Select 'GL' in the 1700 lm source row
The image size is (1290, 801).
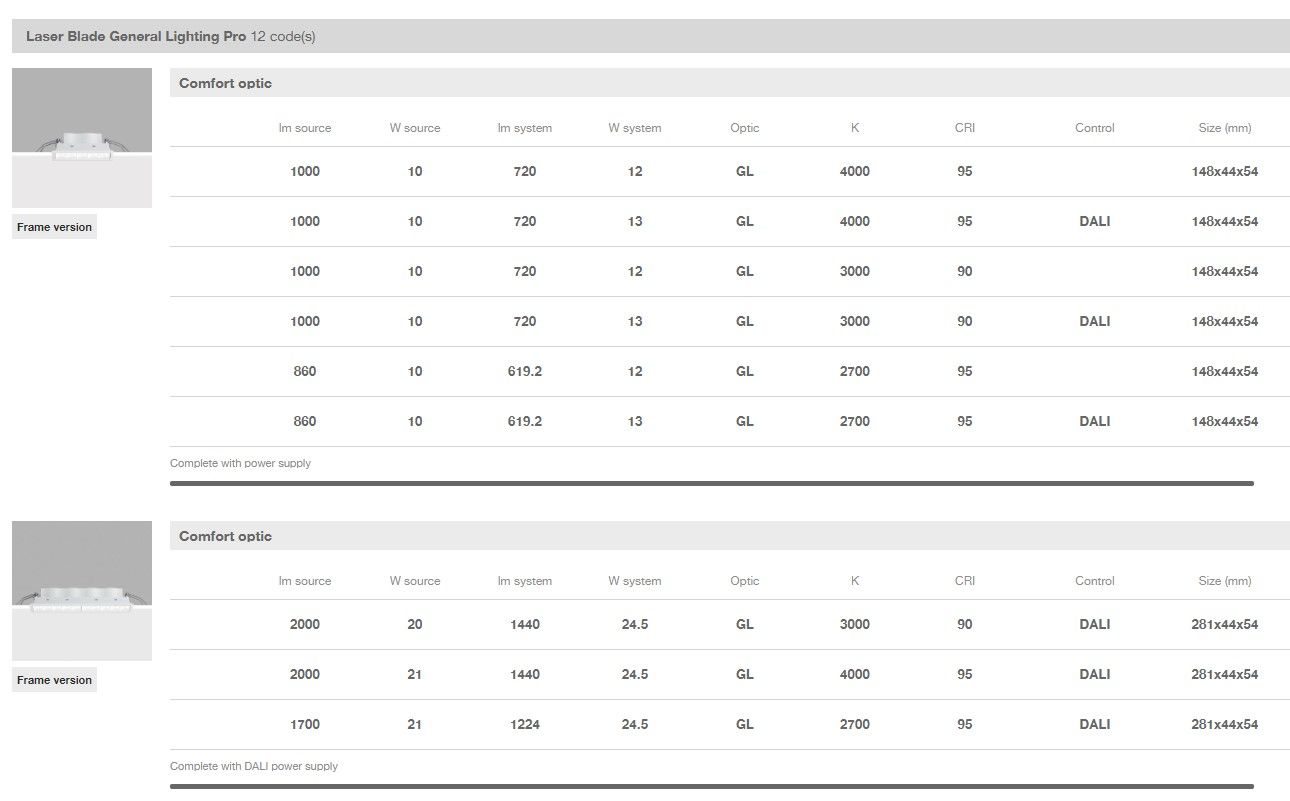tap(745, 724)
